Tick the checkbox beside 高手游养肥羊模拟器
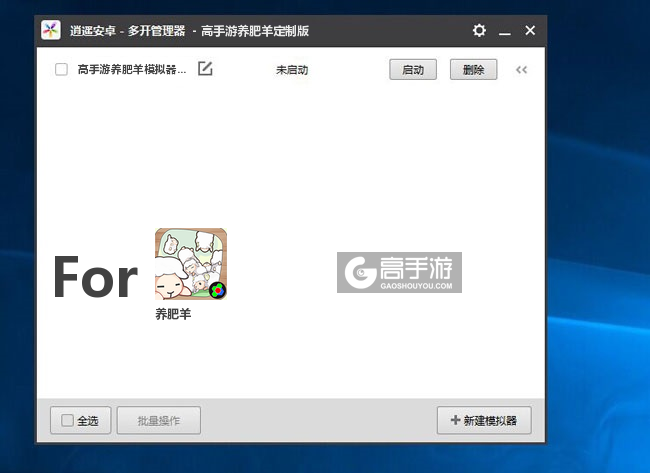 click(x=61, y=69)
